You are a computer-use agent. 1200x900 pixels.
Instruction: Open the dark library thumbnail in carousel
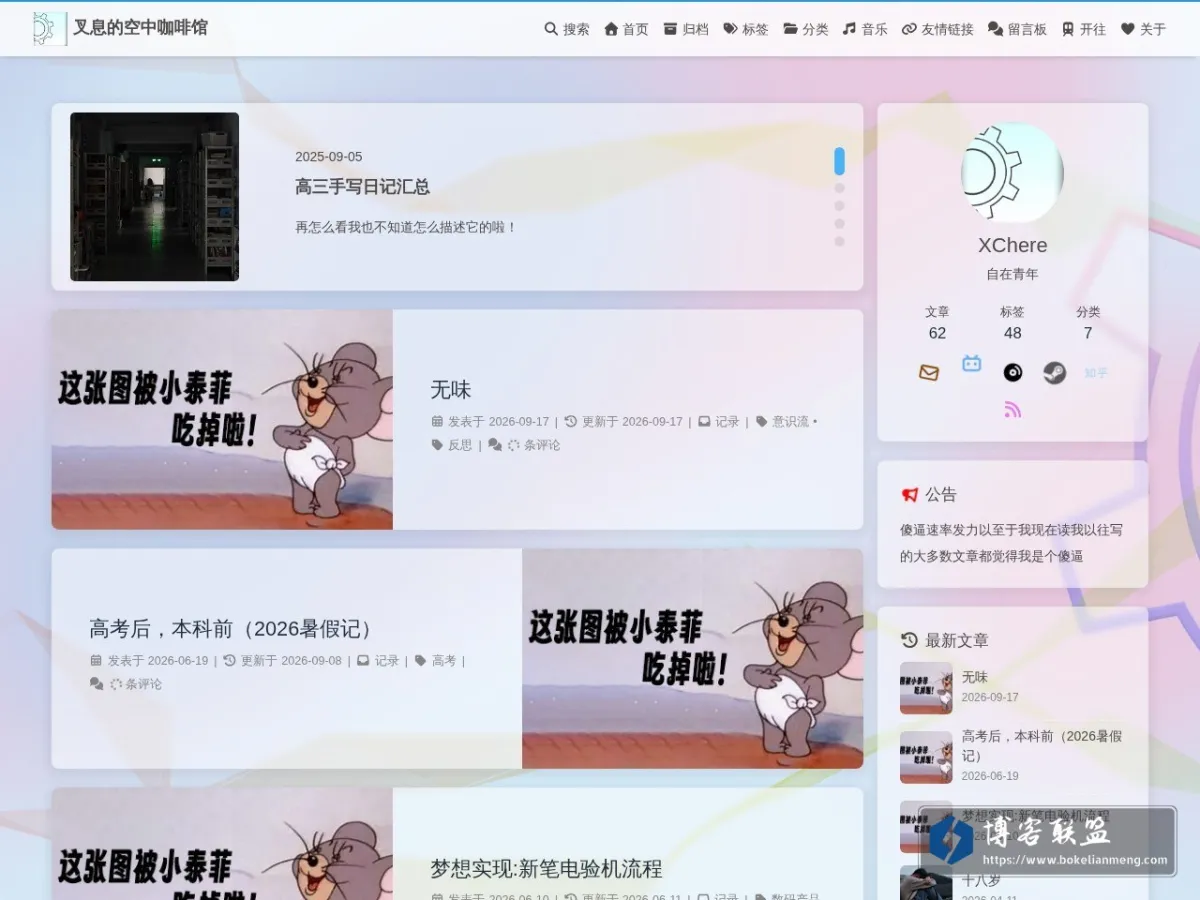pyautogui.click(x=154, y=197)
